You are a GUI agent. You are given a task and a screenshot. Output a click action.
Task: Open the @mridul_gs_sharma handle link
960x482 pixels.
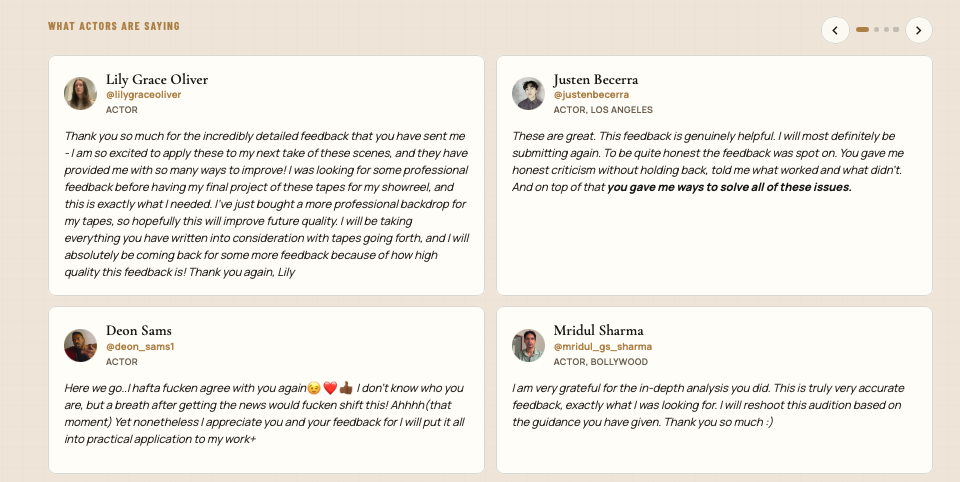(x=602, y=347)
